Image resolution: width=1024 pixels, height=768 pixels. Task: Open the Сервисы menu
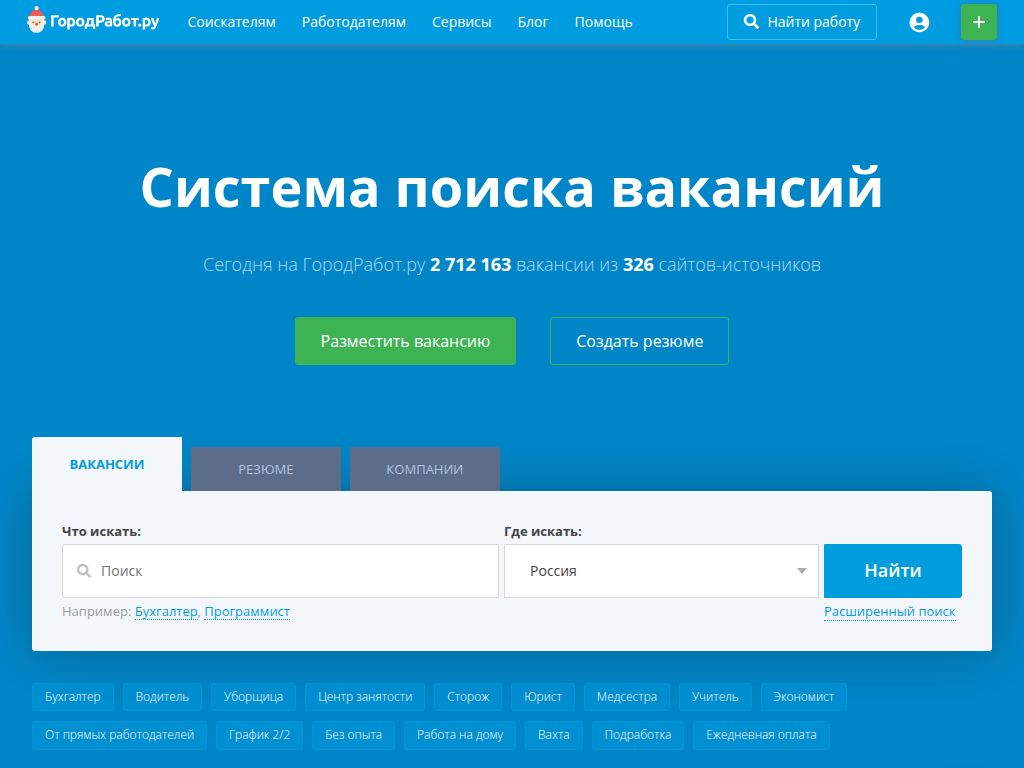[461, 21]
